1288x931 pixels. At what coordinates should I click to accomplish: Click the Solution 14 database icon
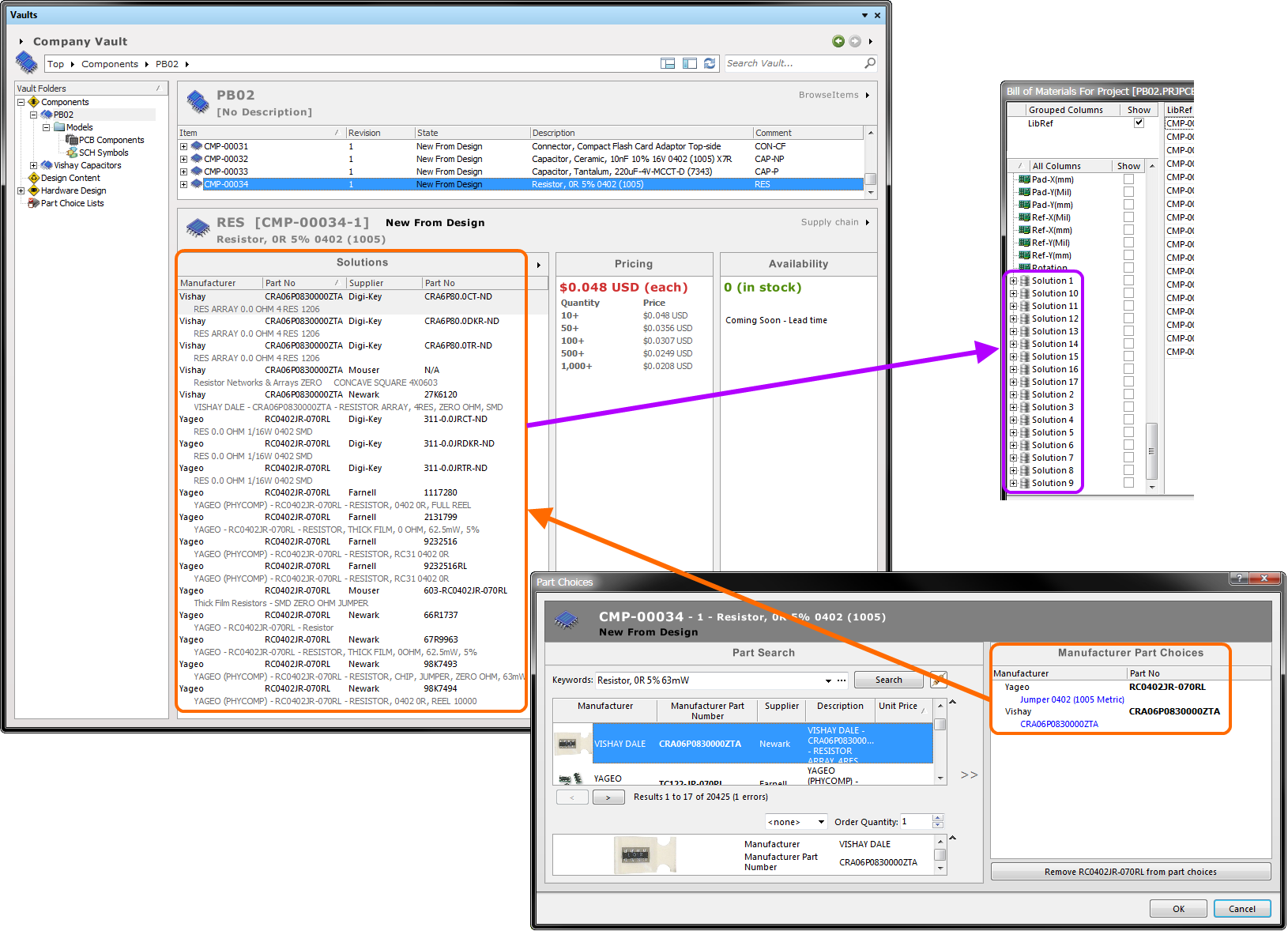tap(1025, 344)
